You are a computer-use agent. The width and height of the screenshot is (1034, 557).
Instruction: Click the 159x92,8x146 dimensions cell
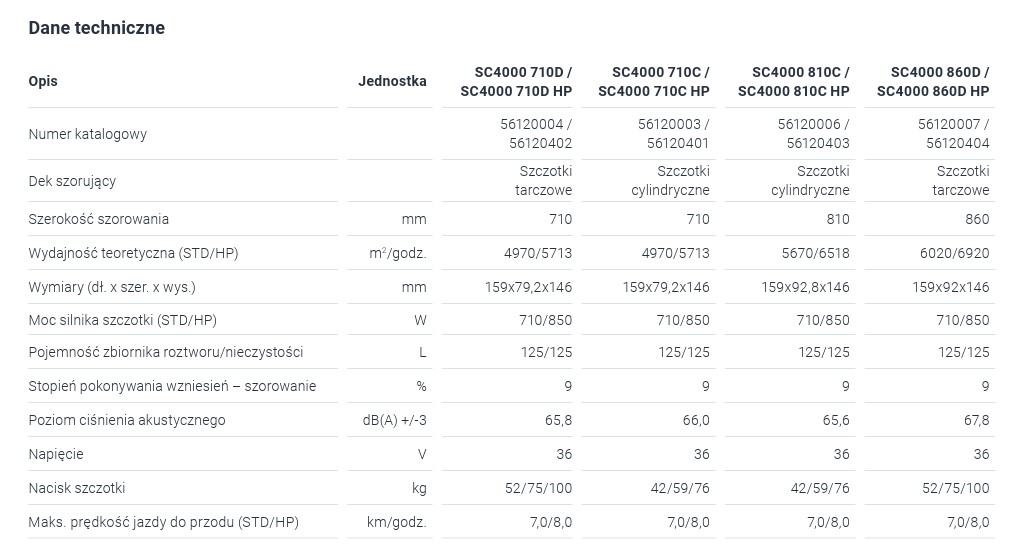tap(805, 287)
